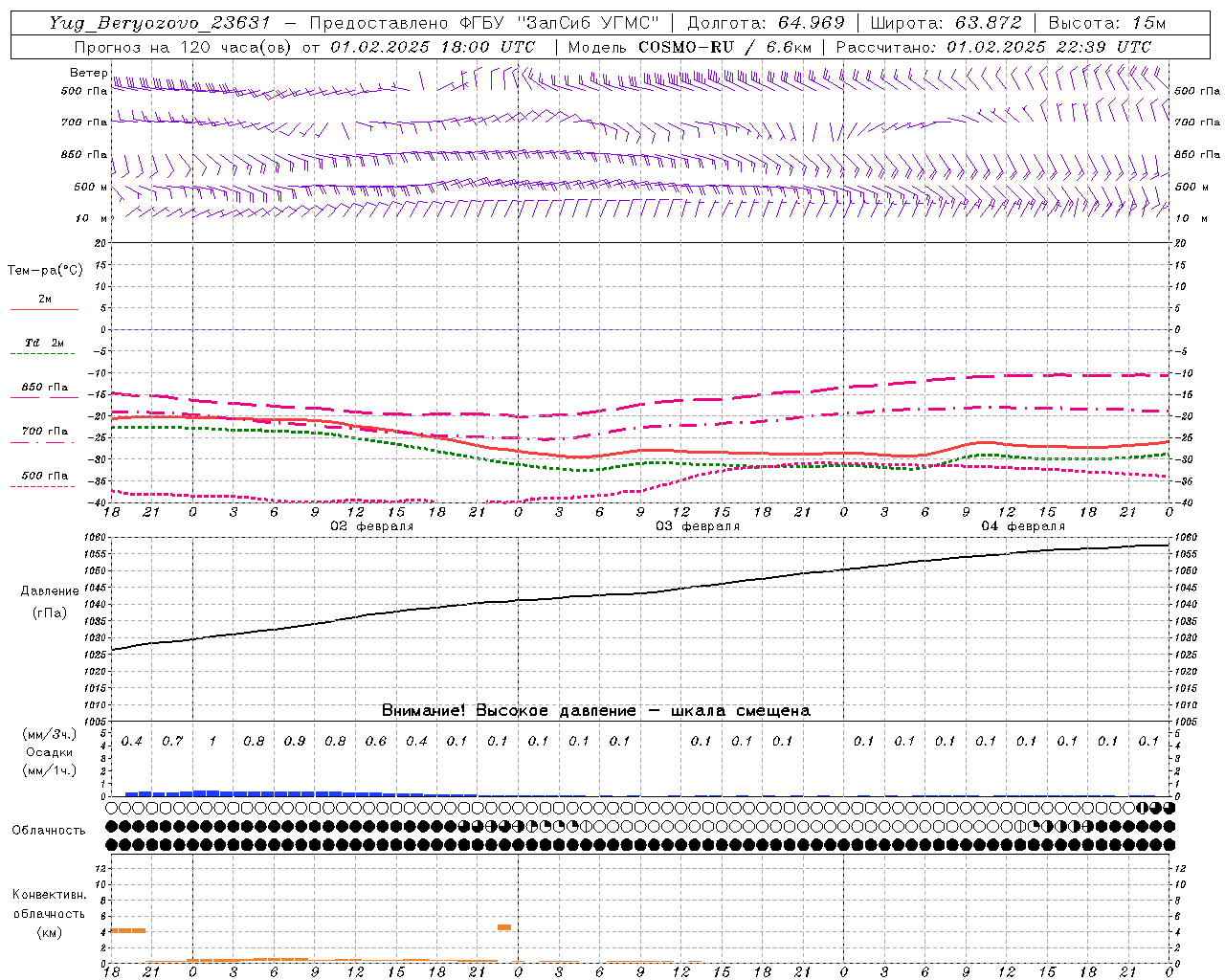This screenshot has height=980, width=1225.
Task: Select the (мм/1ч.) precipitation unit label
Action: (50, 770)
